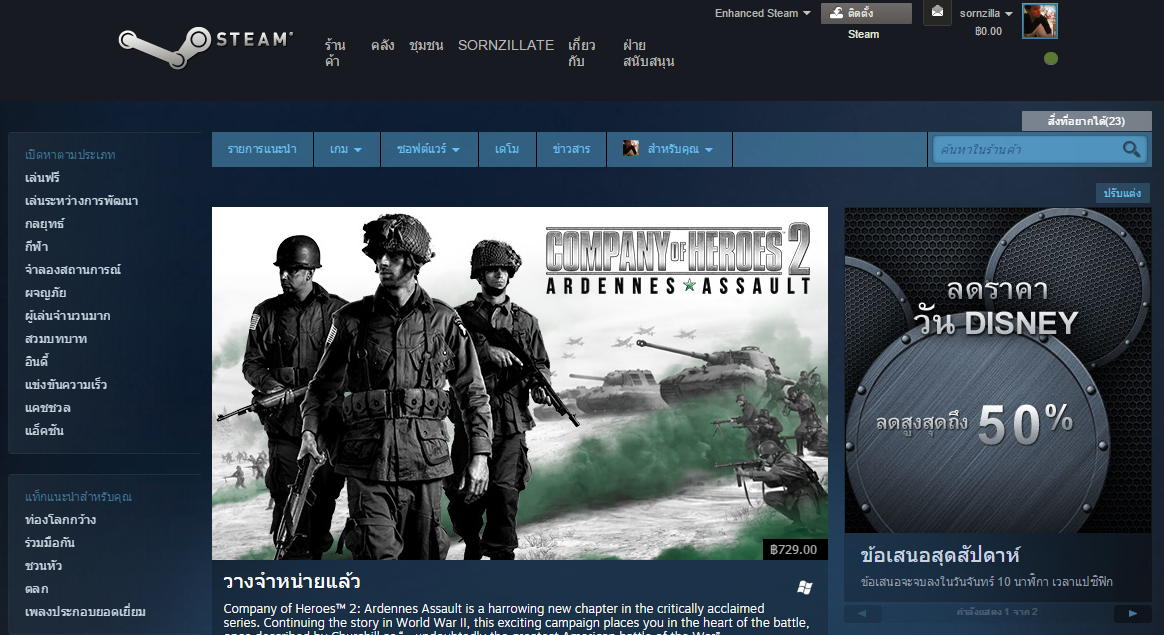This screenshot has height=635, width=1164.
Task: Click the Company of Heroes description text
Action: (x=516, y=619)
